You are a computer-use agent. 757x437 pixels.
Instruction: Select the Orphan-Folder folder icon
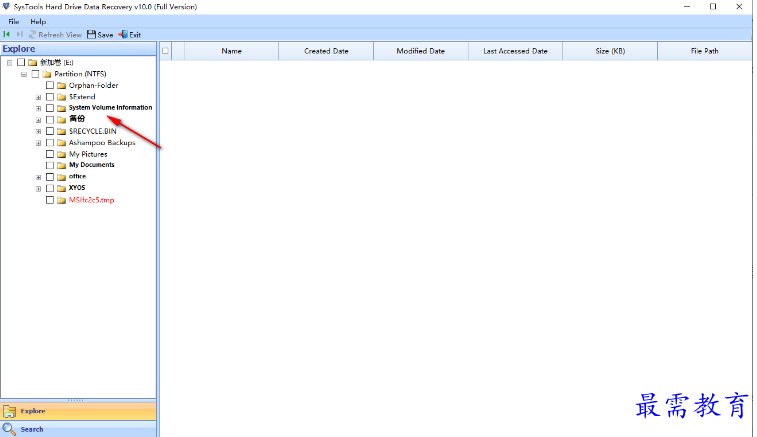pos(61,85)
